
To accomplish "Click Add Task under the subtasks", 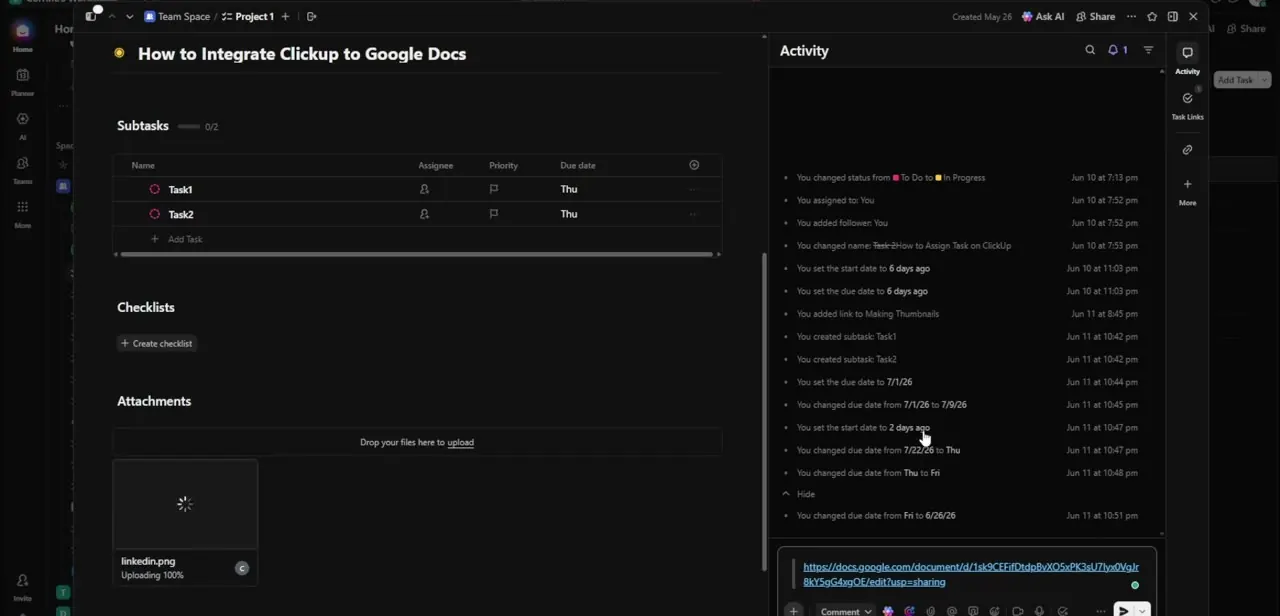I will tap(177, 239).
